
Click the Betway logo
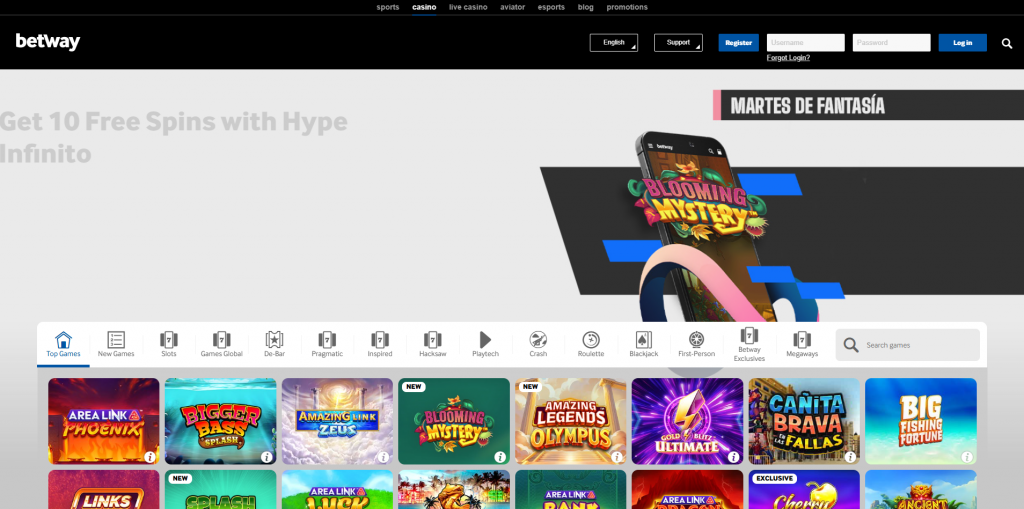coord(48,42)
